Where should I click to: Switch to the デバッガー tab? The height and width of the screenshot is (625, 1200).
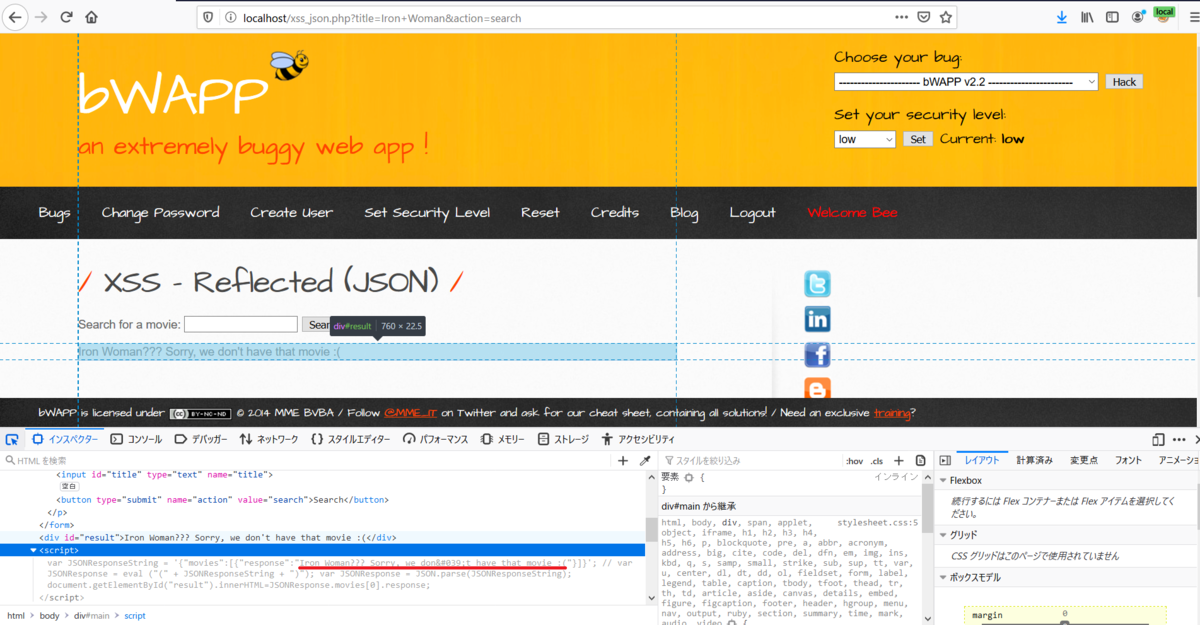point(201,439)
